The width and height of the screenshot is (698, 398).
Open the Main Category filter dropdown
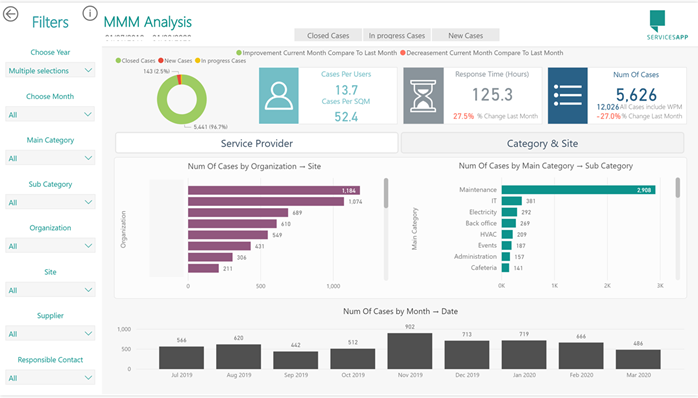(50, 158)
